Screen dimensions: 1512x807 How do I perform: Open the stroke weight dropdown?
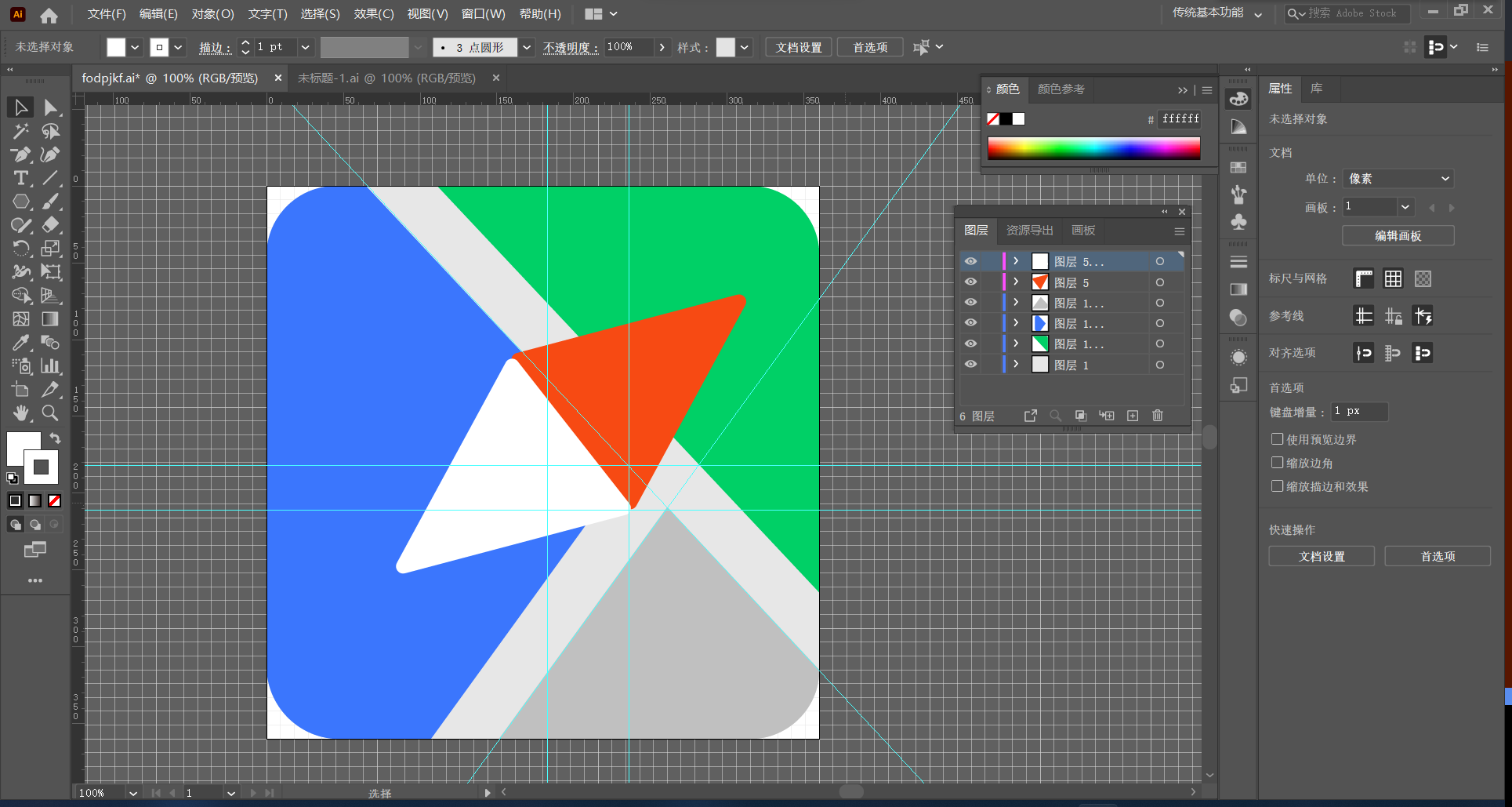click(x=306, y=47)
